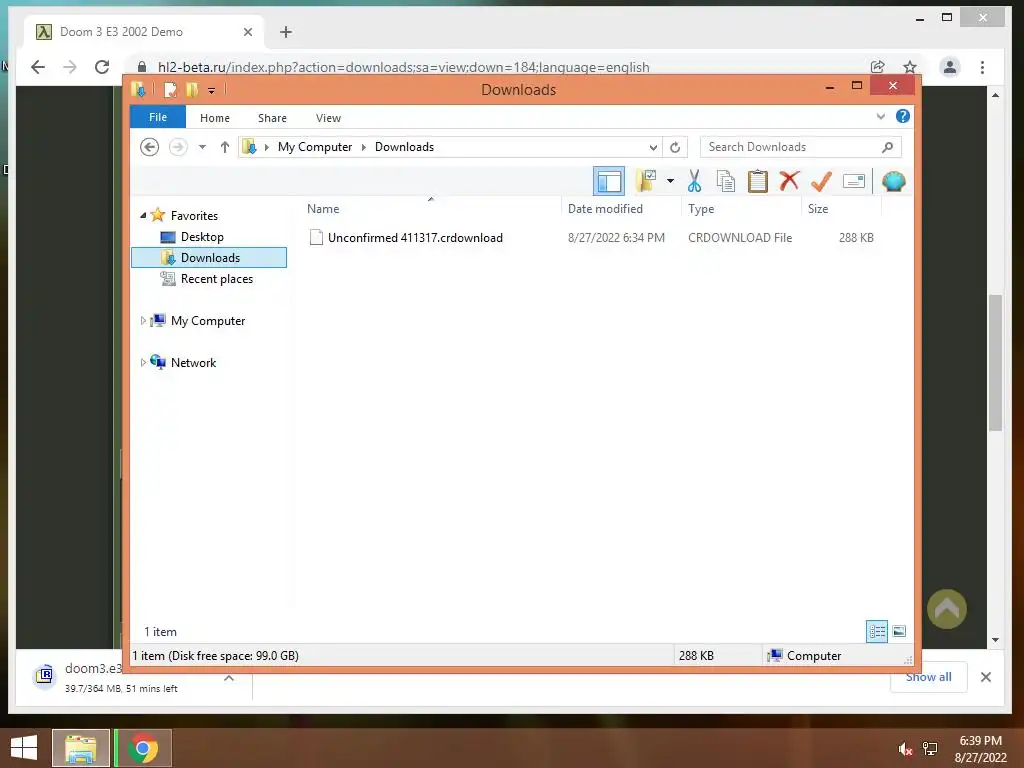Expand the My Computer tree node
1024x768 pixels.
pyautogui.click(x=143, y=321)
